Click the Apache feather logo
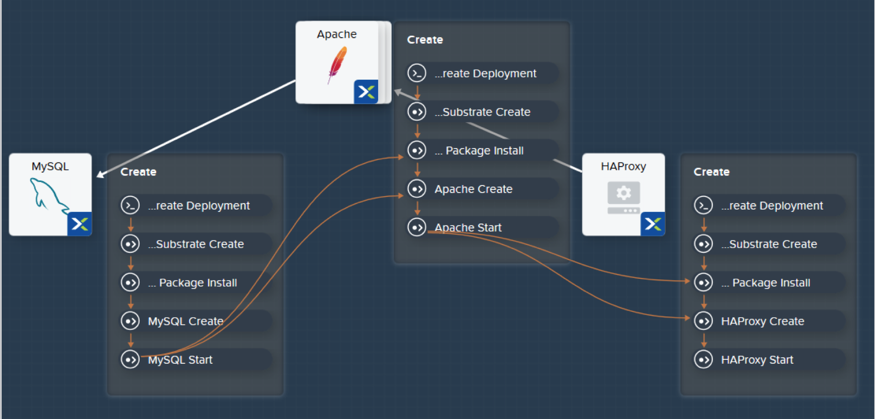This screenshot has height=419, width=875. [337, 65]
